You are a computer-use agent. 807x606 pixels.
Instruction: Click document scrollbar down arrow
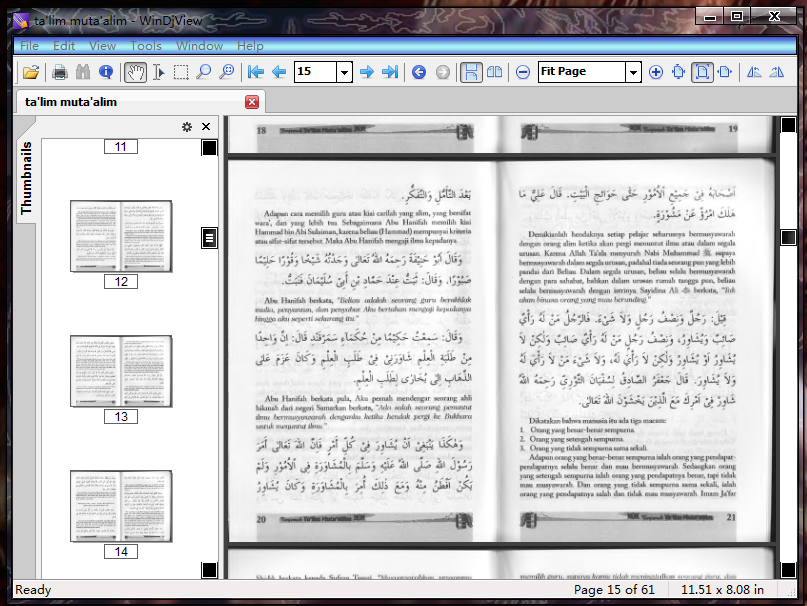[x=788, y=570]
